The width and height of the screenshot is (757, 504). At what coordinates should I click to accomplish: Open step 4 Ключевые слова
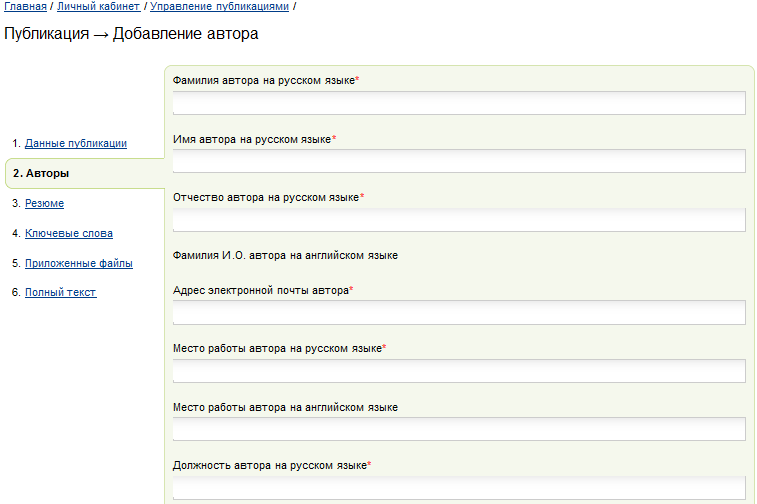point(69,233)
